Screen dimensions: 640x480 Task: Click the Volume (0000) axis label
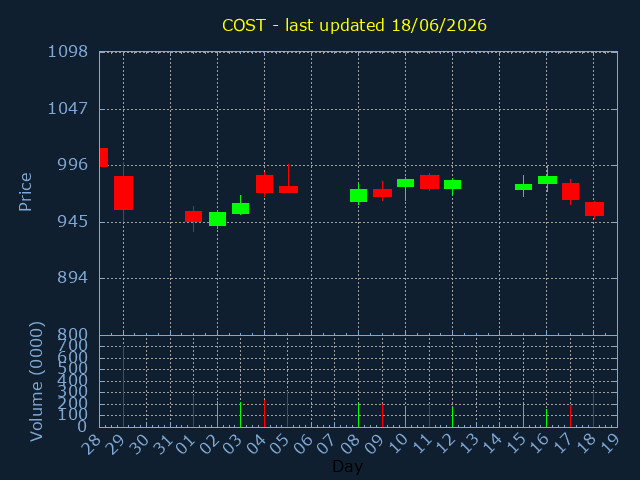[36, 381]
